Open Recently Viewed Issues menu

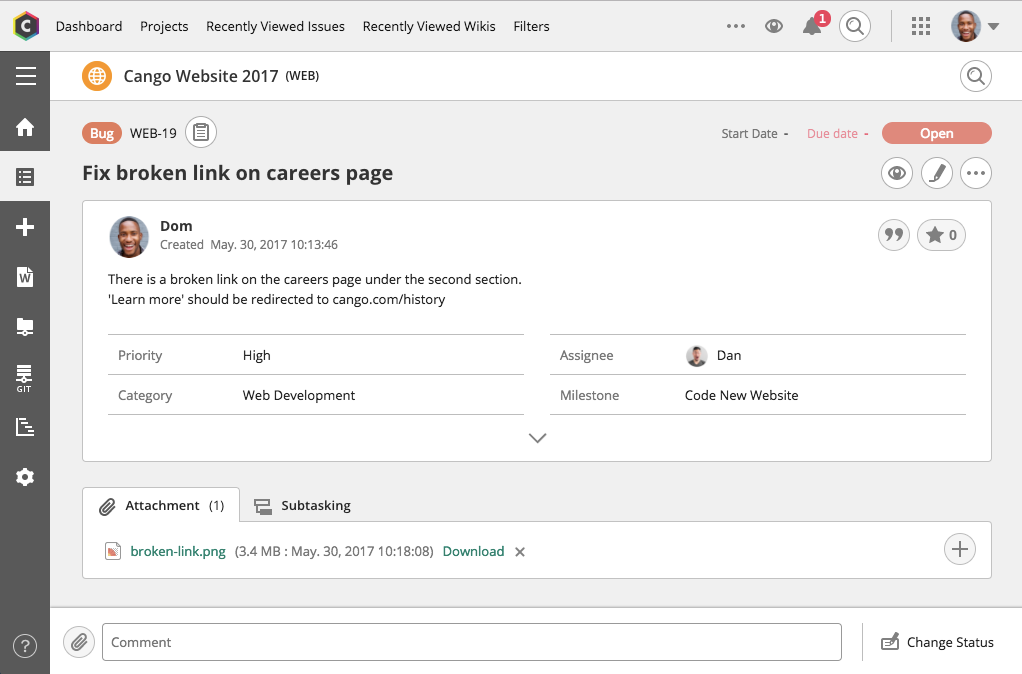275,27
